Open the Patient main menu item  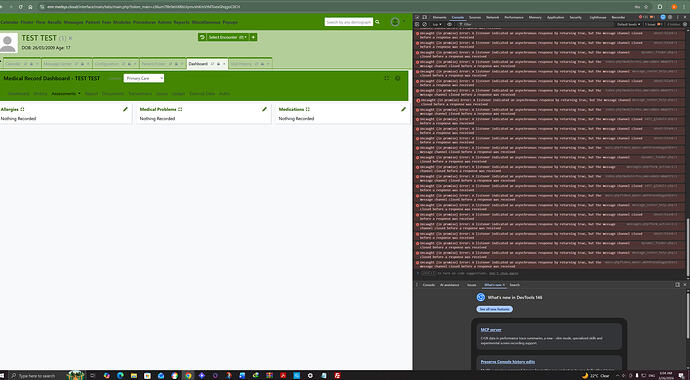click(93, 22)
